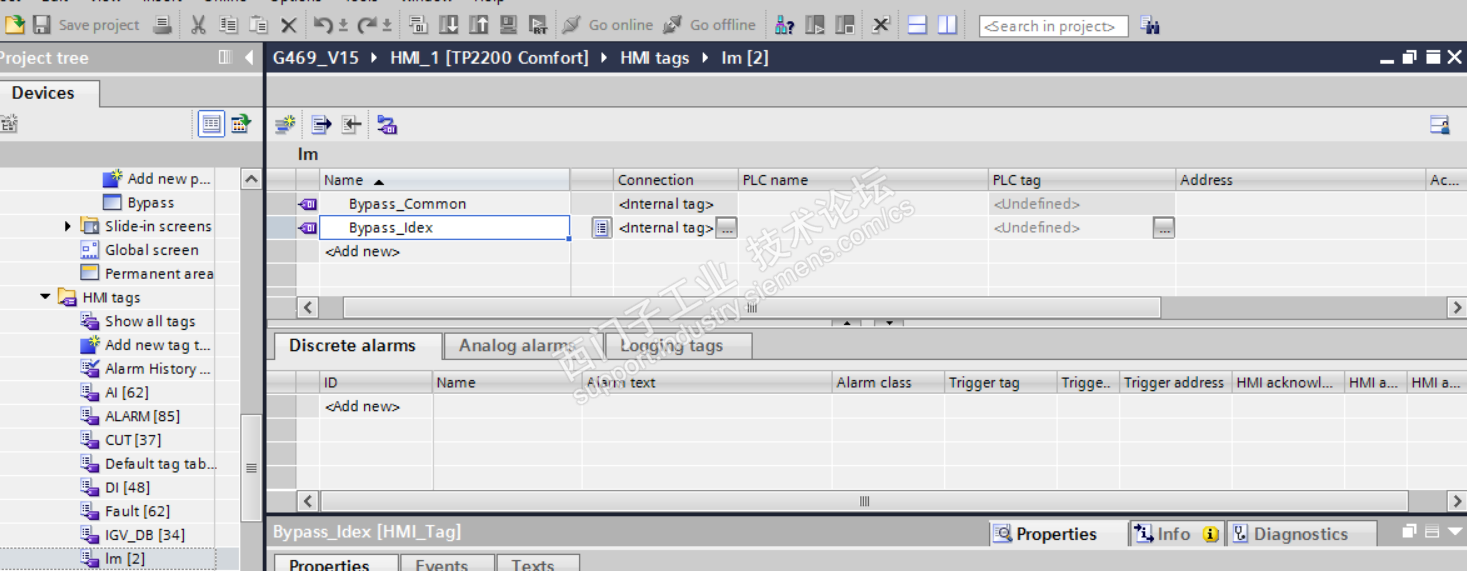
Task: Click Go online button
Action: (x=608, y=25)
